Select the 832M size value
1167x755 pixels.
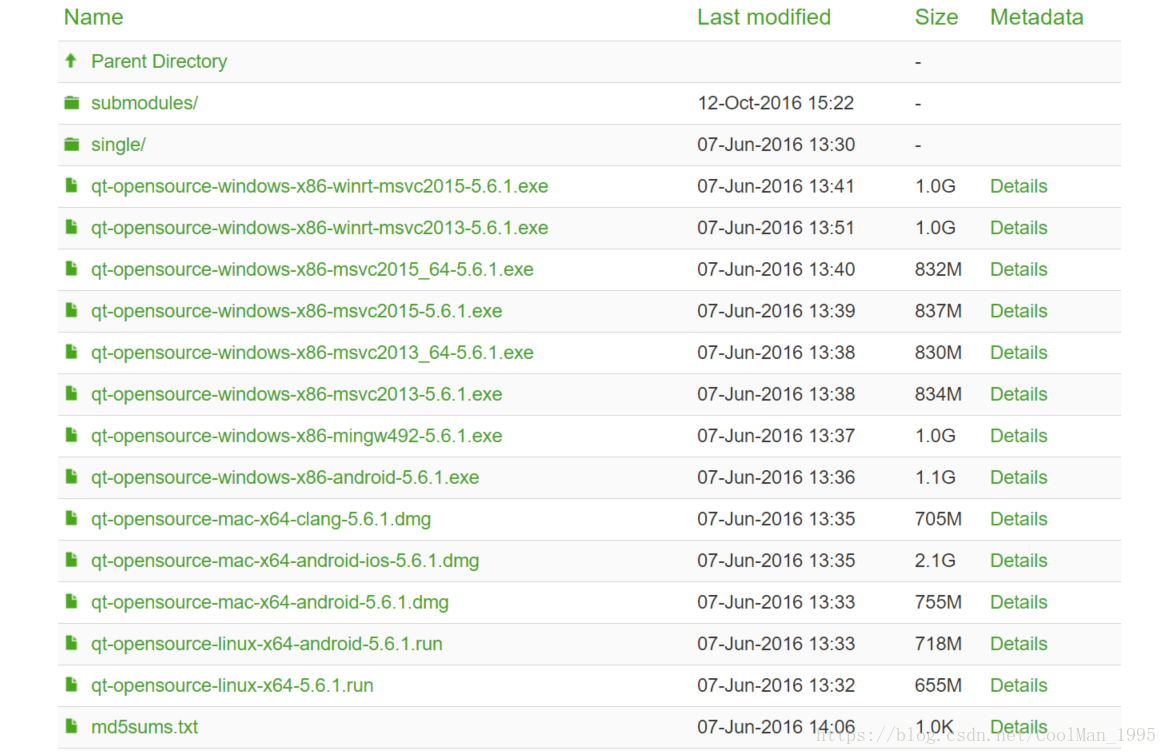pos(938,270)
